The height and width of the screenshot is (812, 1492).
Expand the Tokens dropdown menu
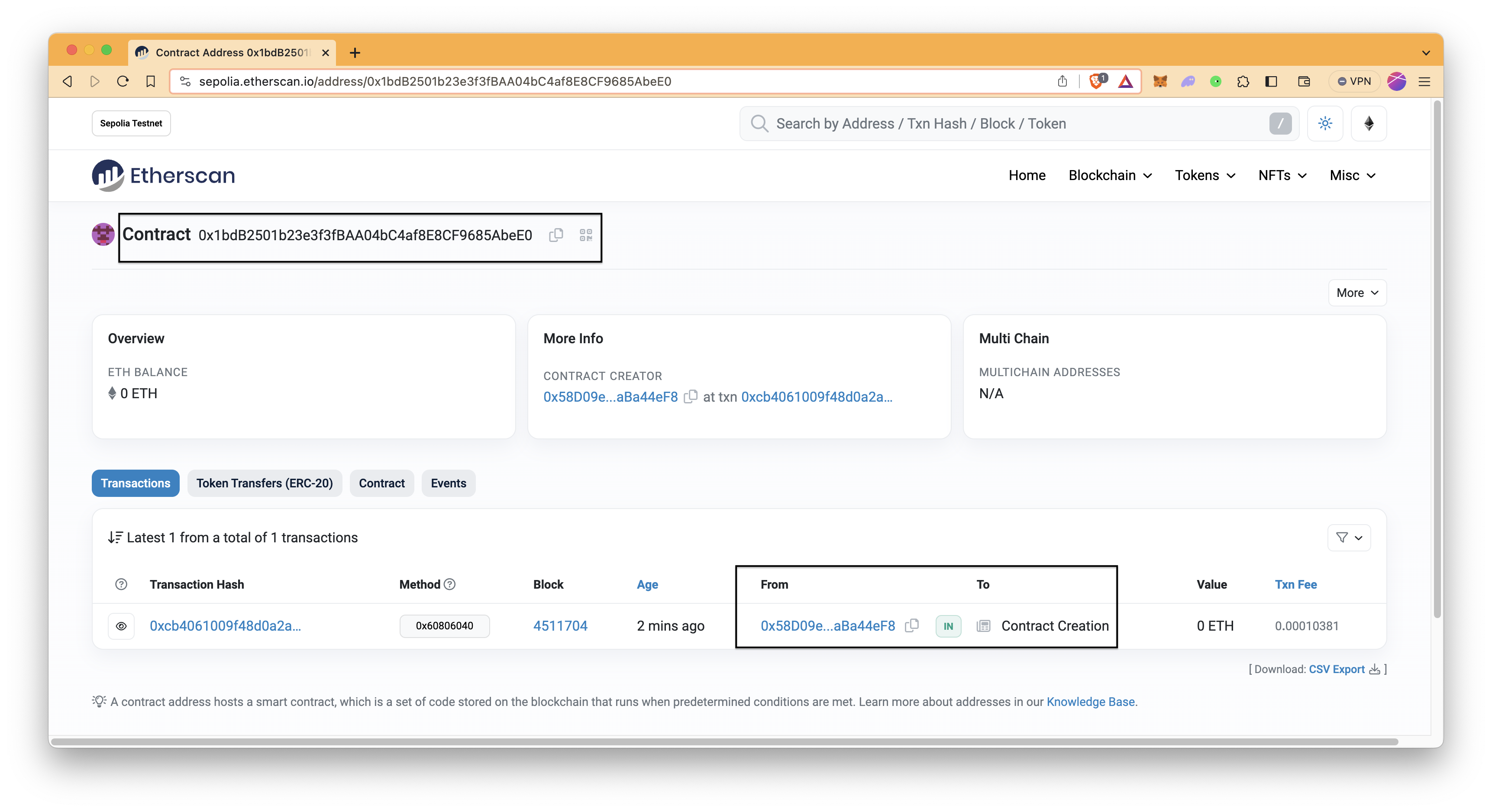click(x=1205, y=175)
